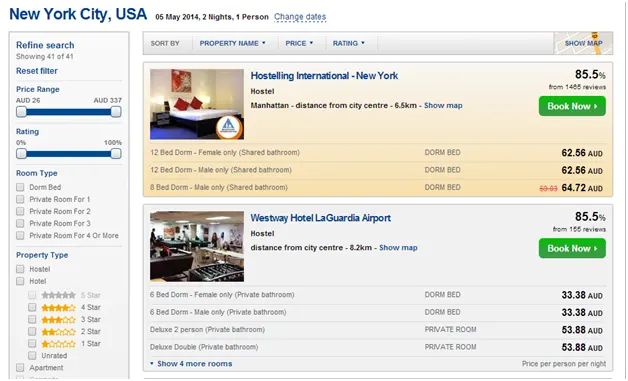Tick the Dorm Bed checkbox
This screenshot has height=381, width=628.
pos(20,187)
